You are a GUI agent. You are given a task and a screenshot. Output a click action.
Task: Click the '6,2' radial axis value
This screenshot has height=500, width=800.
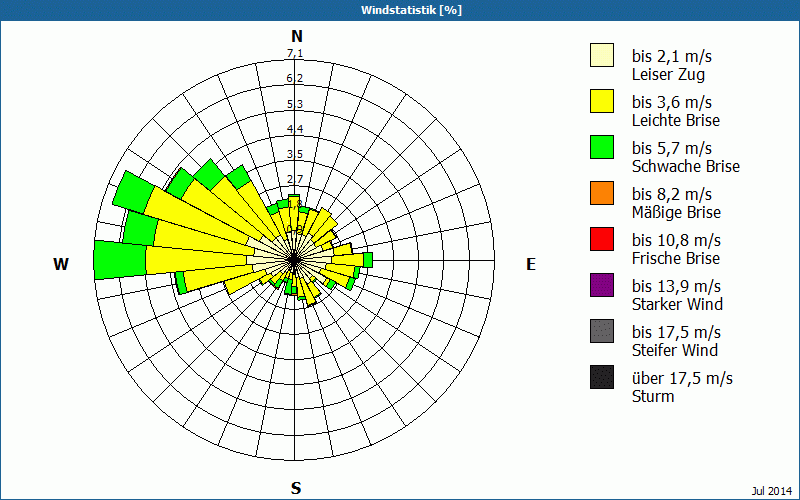click(x=295, y=79)
